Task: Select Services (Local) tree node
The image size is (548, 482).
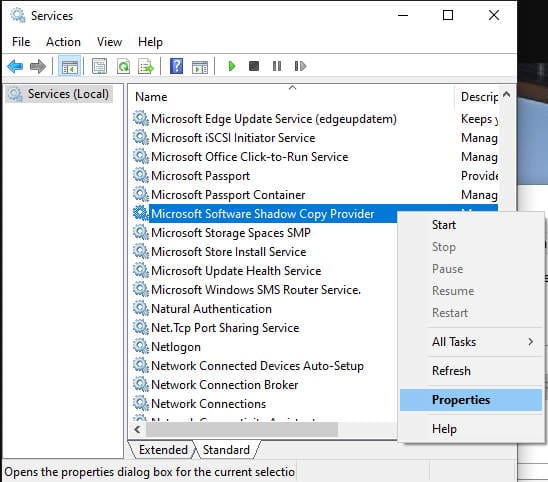Action: [x=59, y=94]
